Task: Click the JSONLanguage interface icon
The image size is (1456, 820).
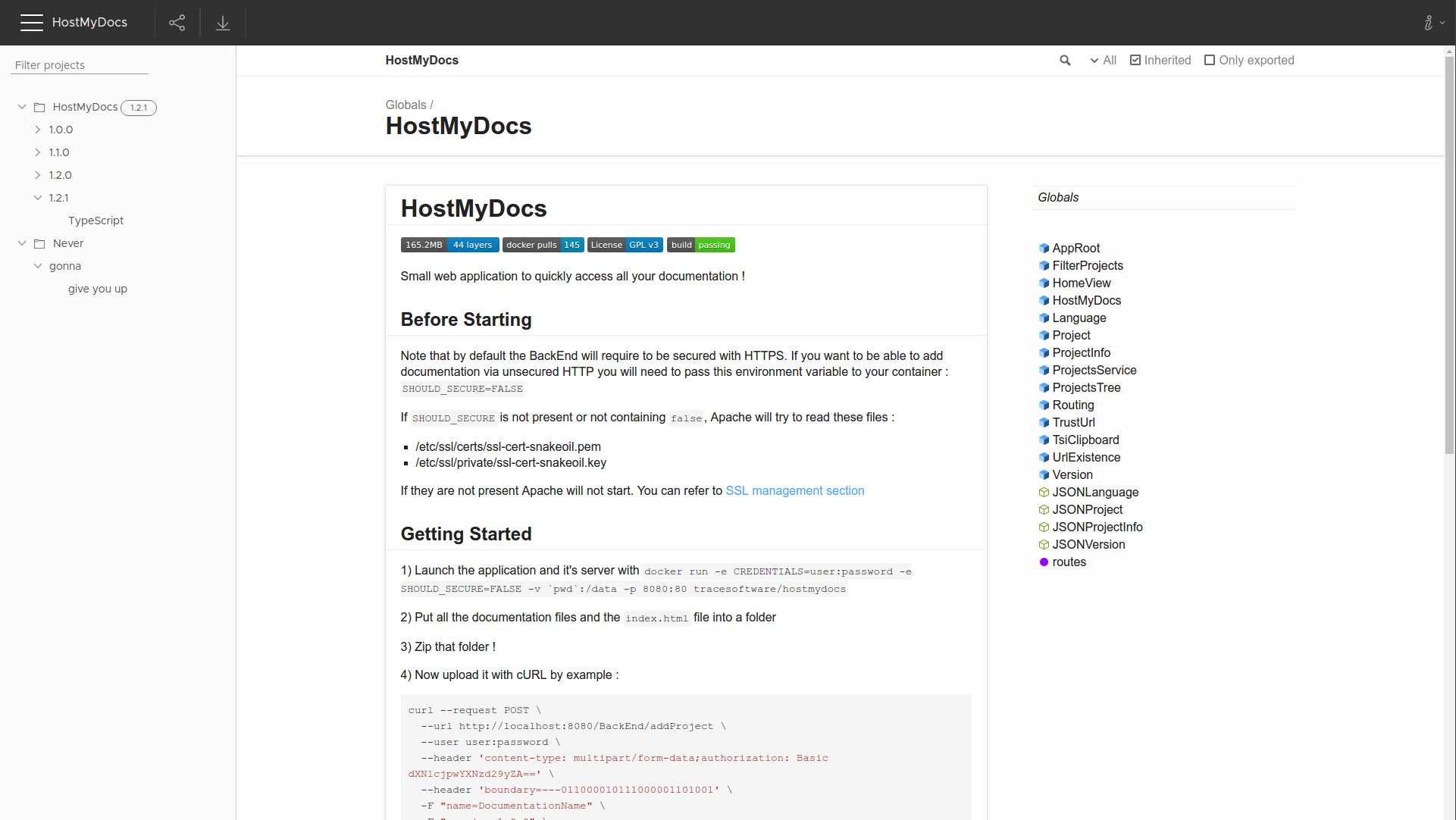Action: (x=1044, y=493)
